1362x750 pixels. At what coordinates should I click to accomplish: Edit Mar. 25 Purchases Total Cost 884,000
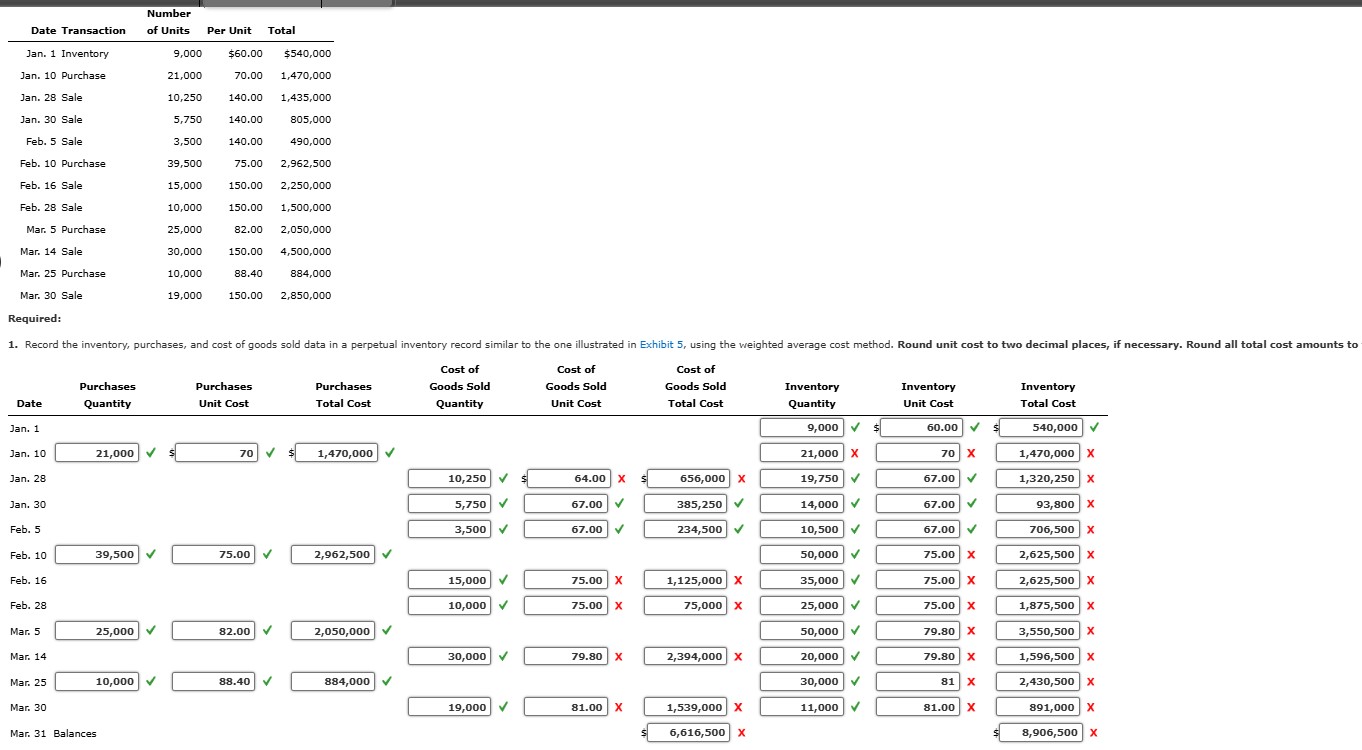pos(334,681)
